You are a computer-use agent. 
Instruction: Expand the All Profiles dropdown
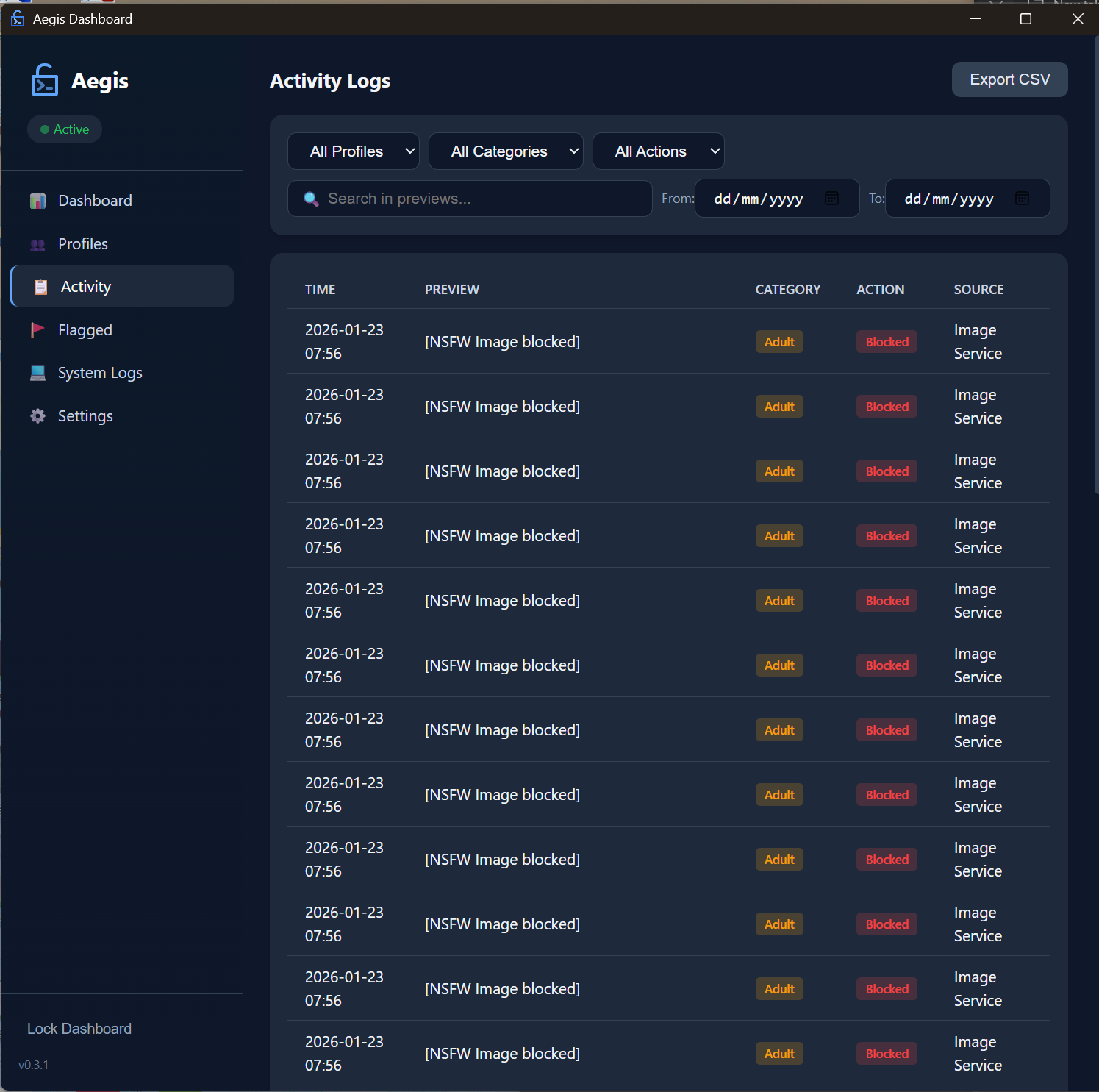coord(353,151)
